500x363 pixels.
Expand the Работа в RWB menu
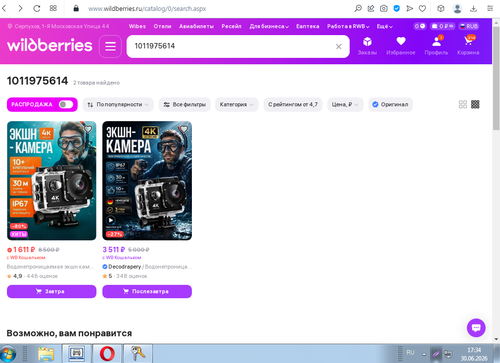(348, 26)
